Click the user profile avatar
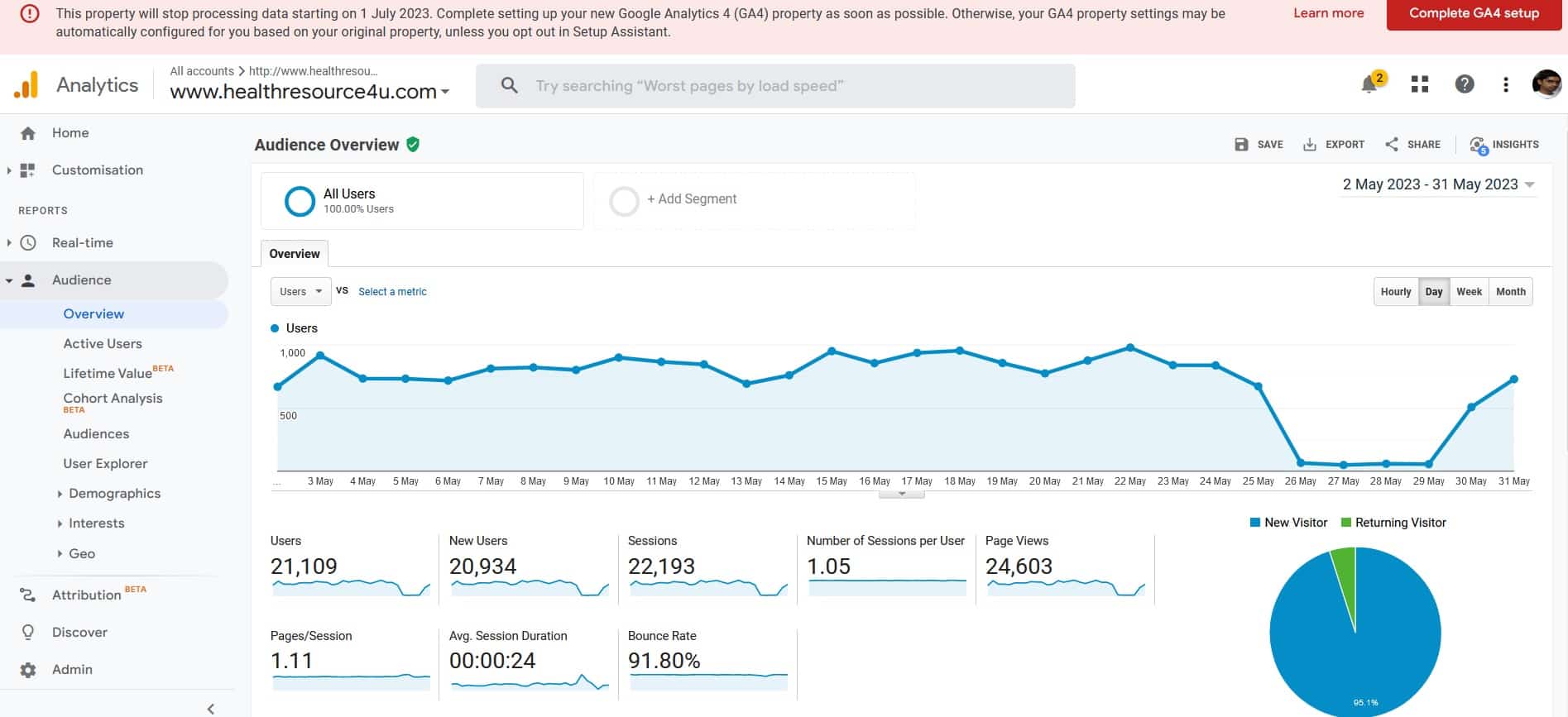Screen dimensions: 1568x717 click(x=1546, y=84)
